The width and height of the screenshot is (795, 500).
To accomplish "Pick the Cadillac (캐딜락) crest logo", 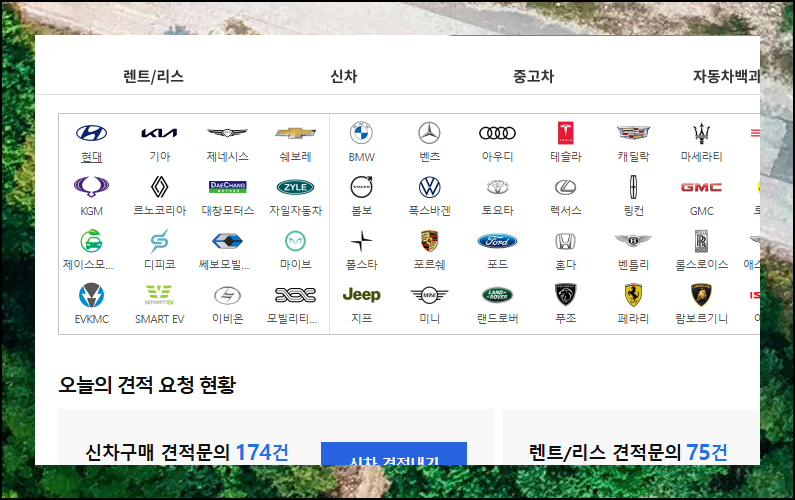I will coord(633,133).
